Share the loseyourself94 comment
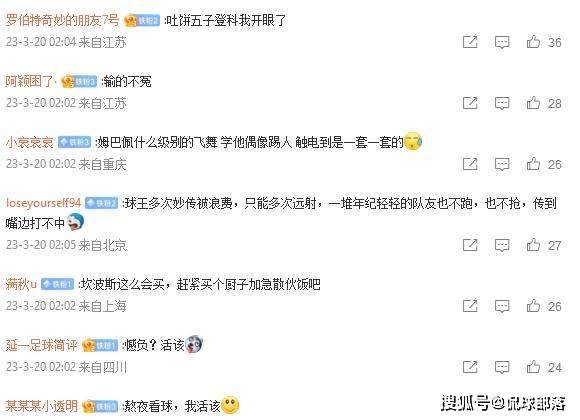580x420 pixels. 470,245
